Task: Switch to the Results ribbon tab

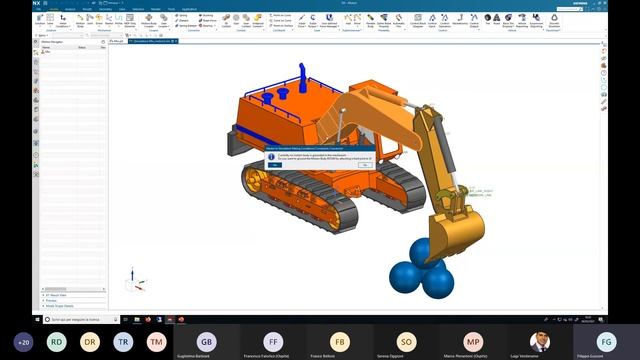Action: pyautogui.click(x=87, y=9)
